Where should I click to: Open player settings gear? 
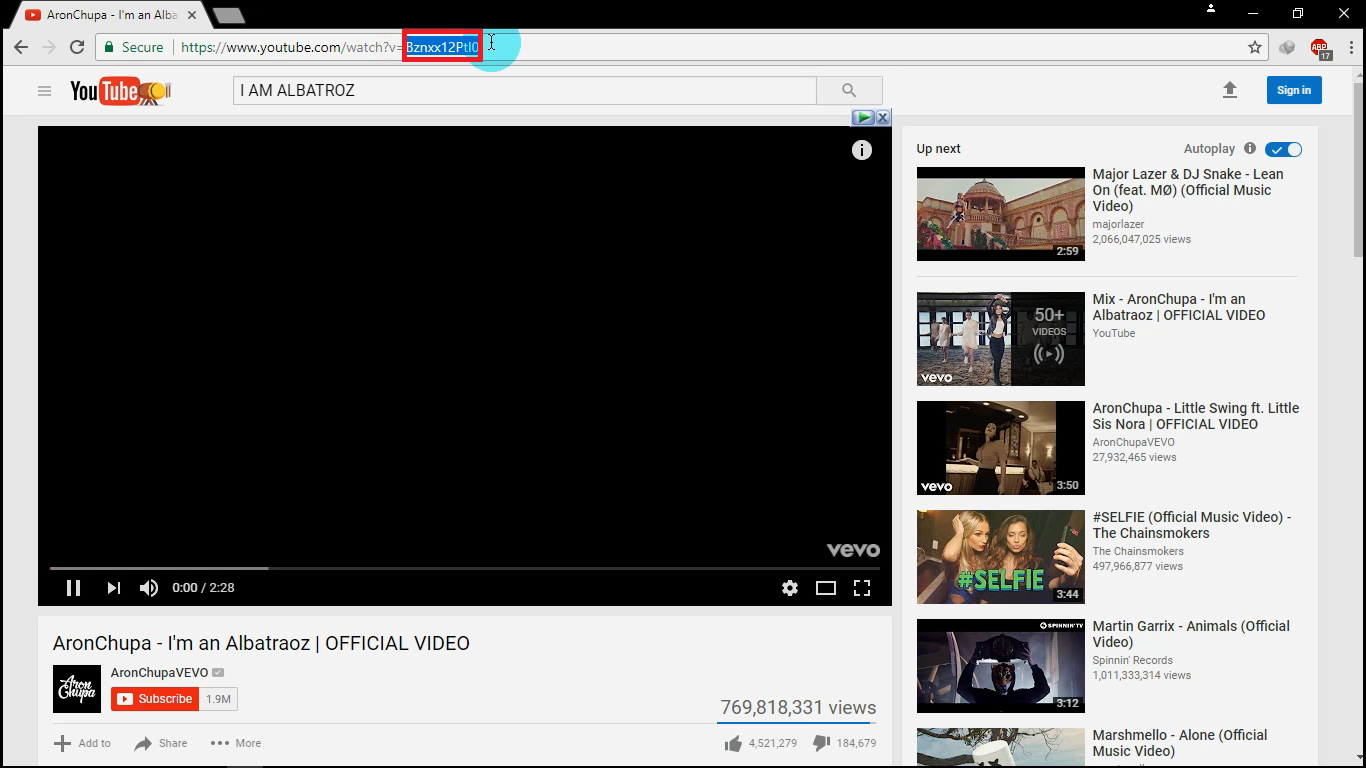click(790, 588)
